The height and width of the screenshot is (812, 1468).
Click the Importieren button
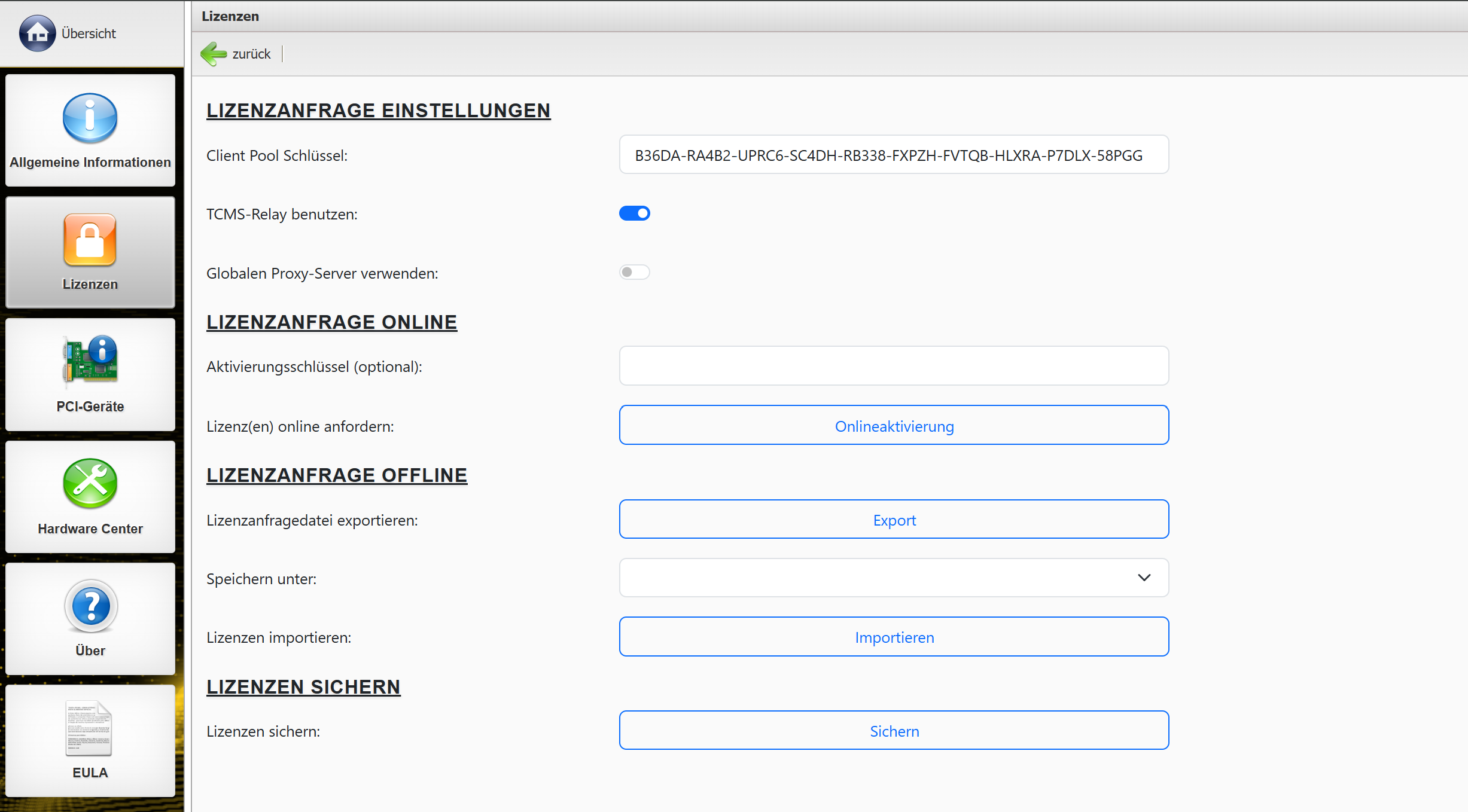point(894,637)
